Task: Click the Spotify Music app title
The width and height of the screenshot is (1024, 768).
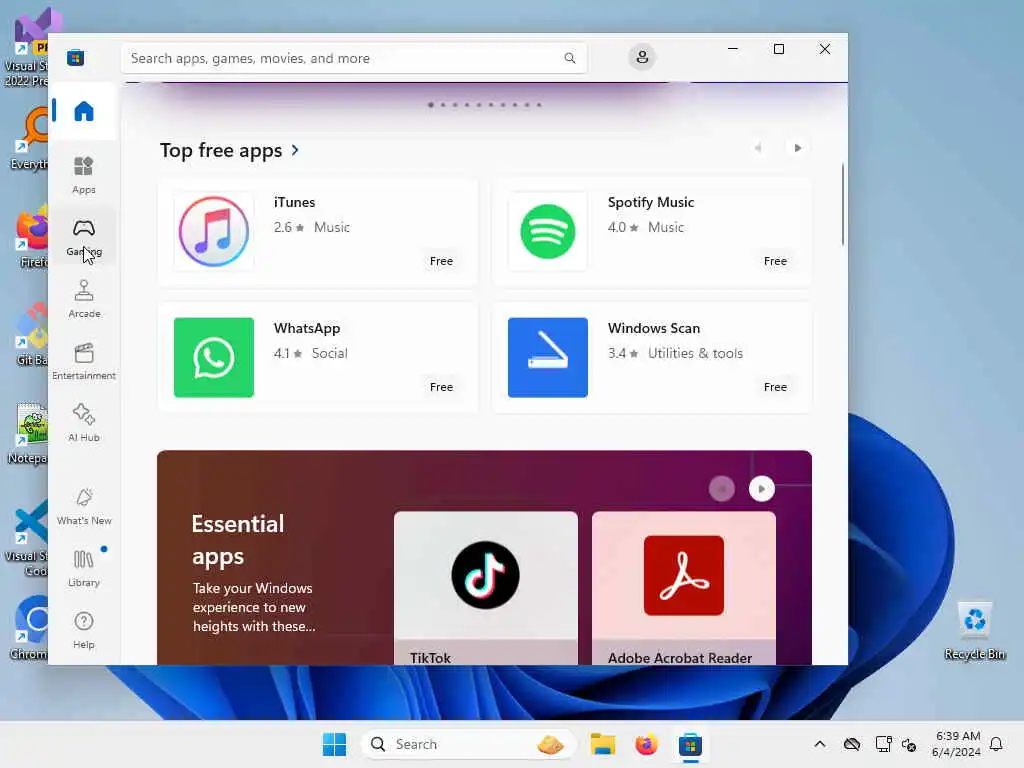Action: (x=650, y=202)
